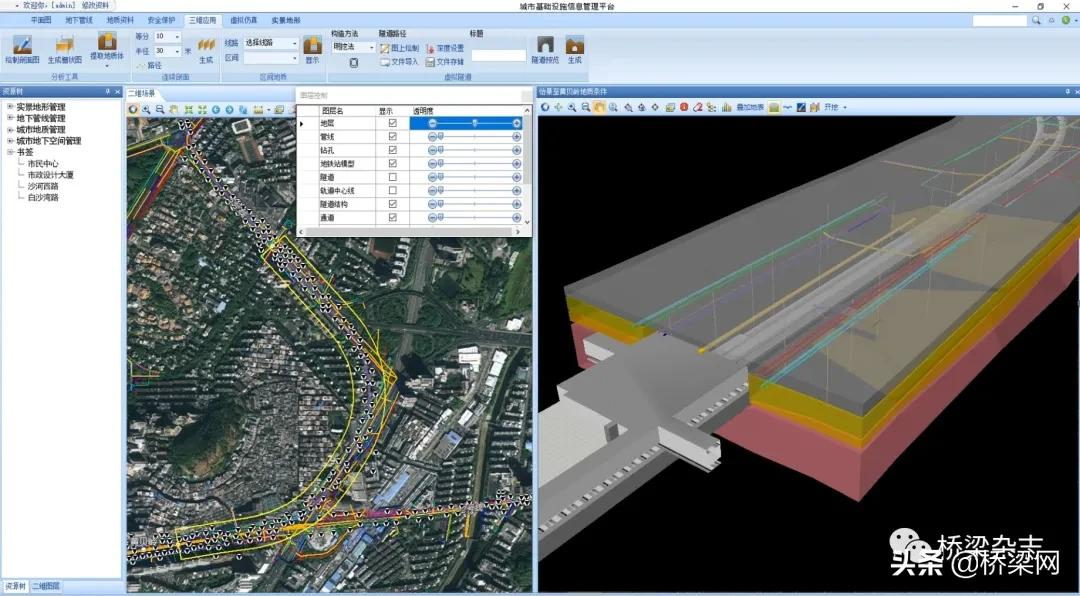Toggle display checkbox for 地层 layer
The height and width of the screenshot is (596, 1080).
coord(393,123)
